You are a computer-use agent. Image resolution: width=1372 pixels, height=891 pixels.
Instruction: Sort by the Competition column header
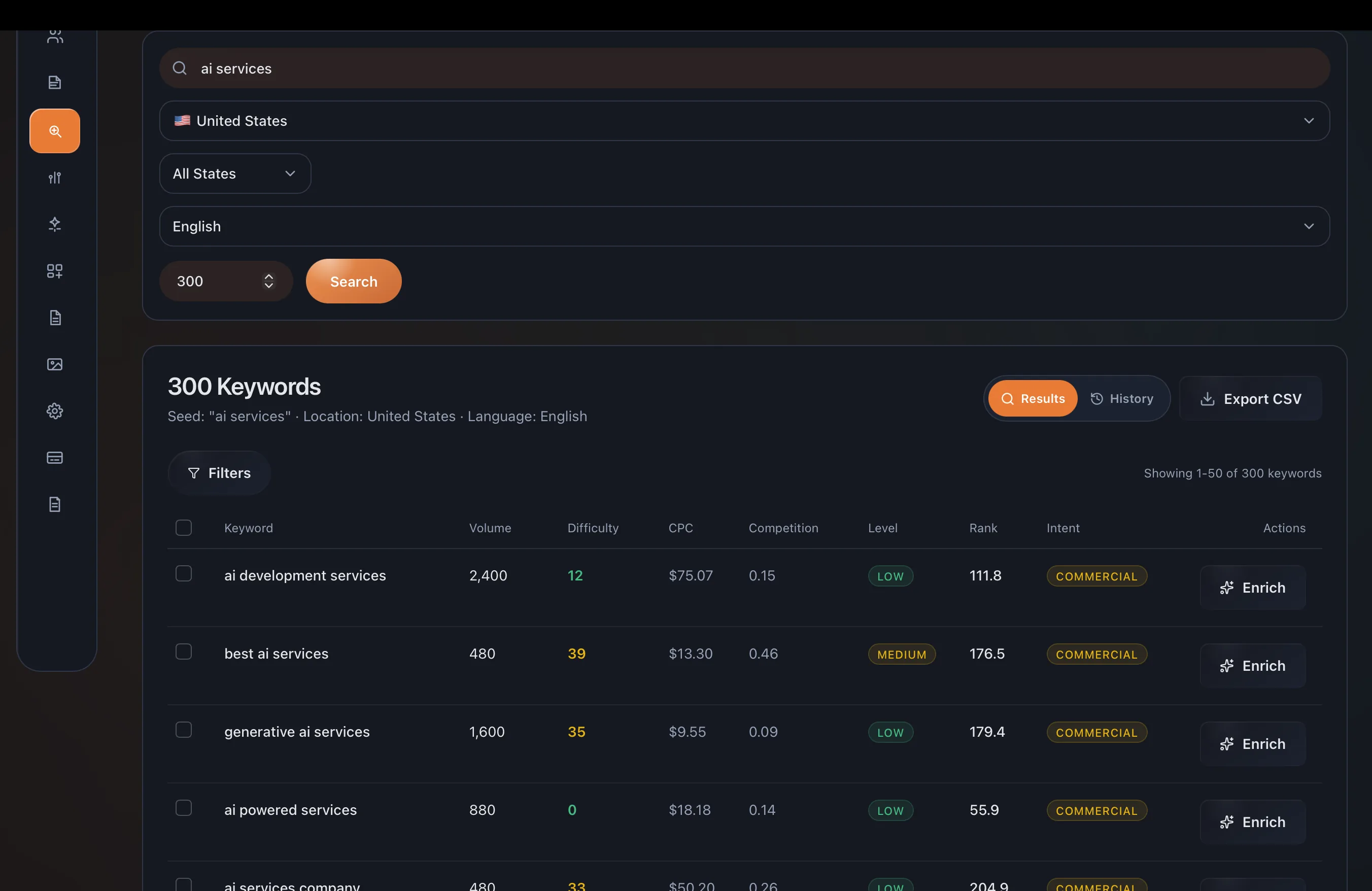pyautogui.click(x=783, y=528)
